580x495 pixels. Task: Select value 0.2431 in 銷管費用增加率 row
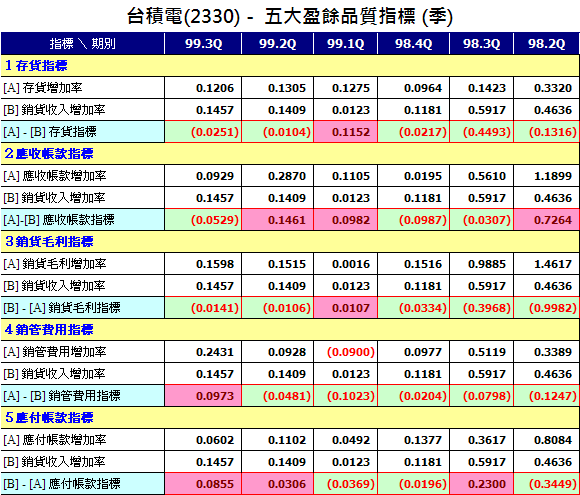215,352
